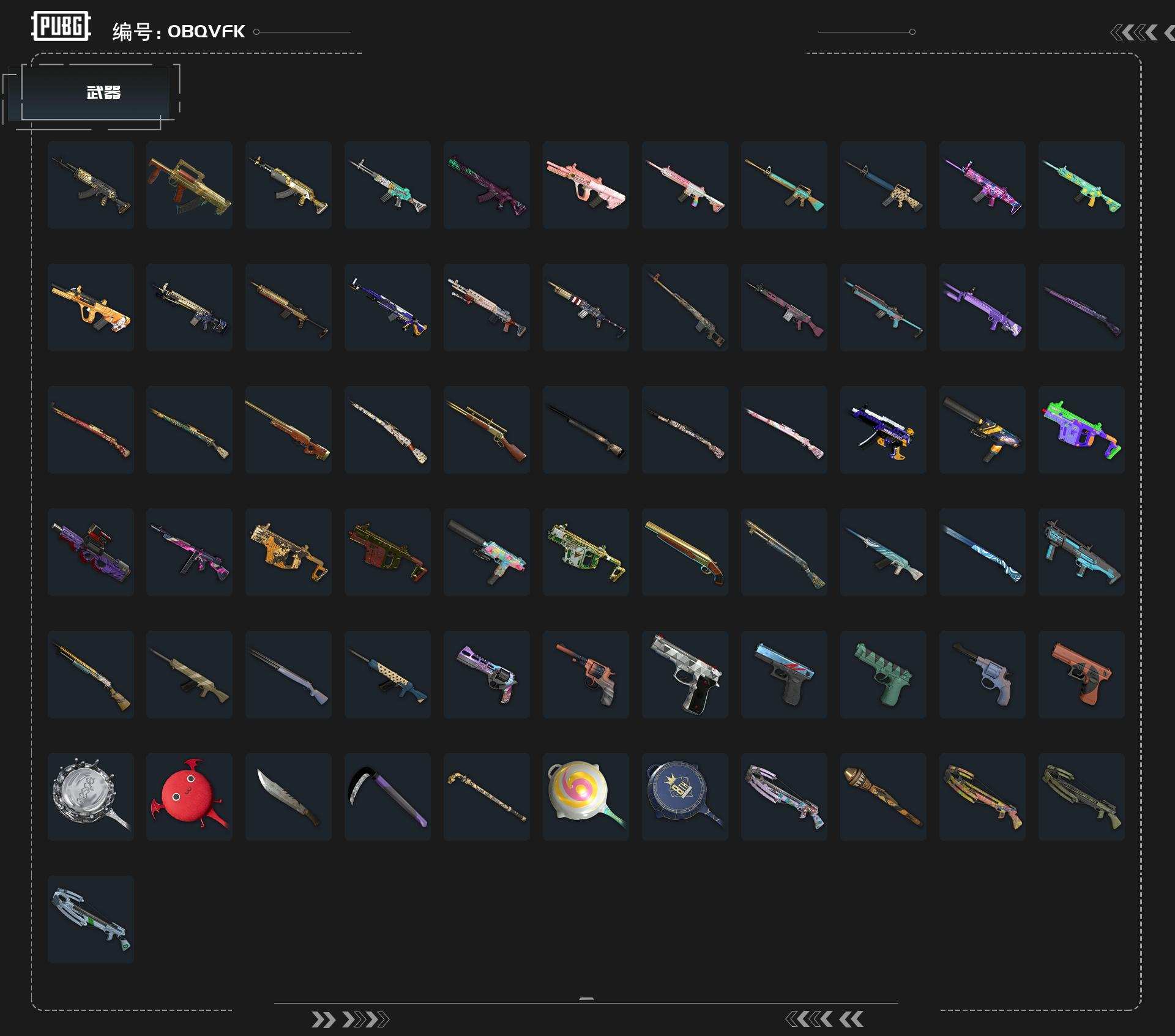This screenshot has width=1175, height=1036.
Task: Pick the red devil face pan skin
Action: [x=189, y=797]
